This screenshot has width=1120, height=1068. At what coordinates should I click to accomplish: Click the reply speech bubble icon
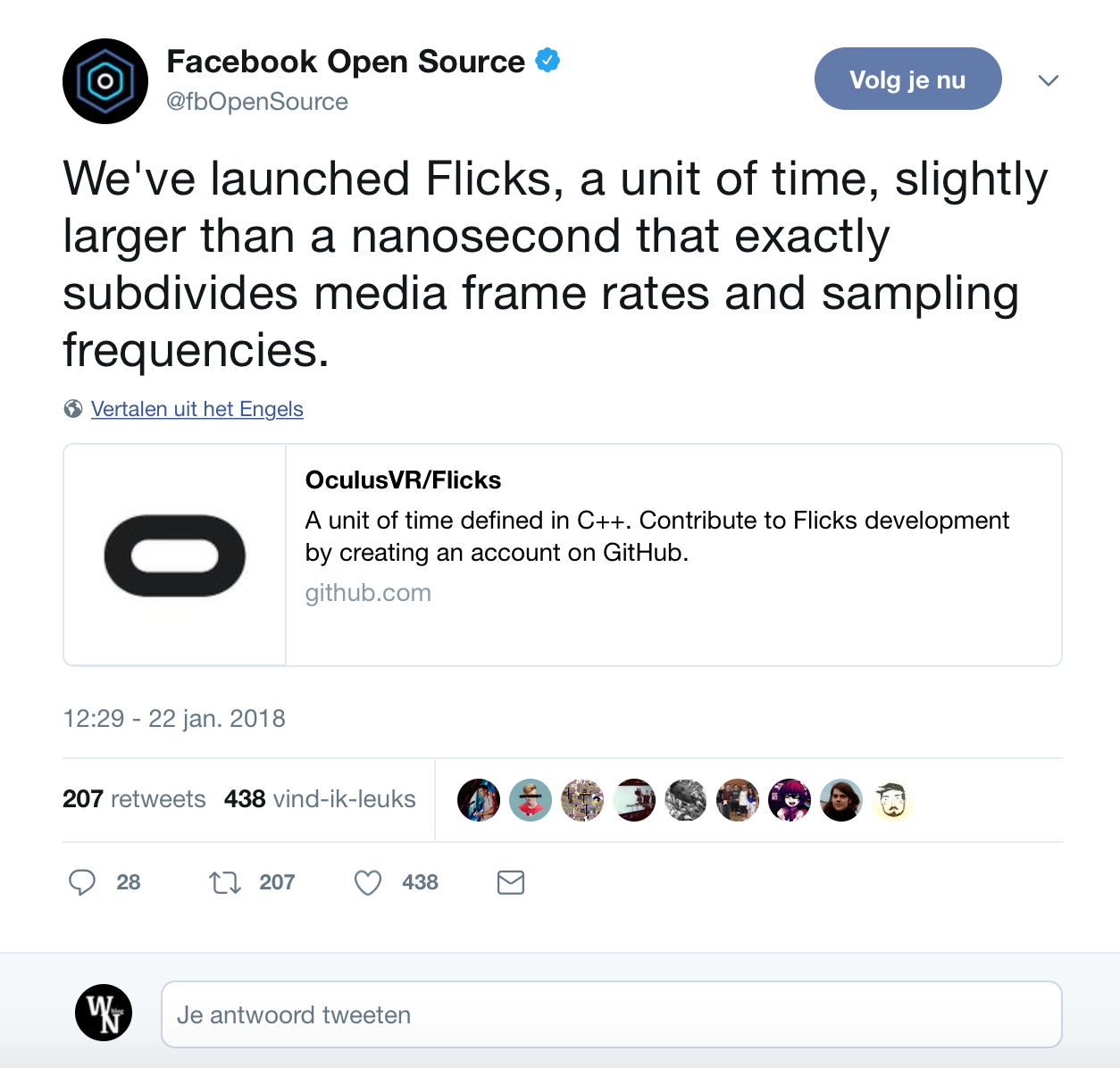pos(82,882)
